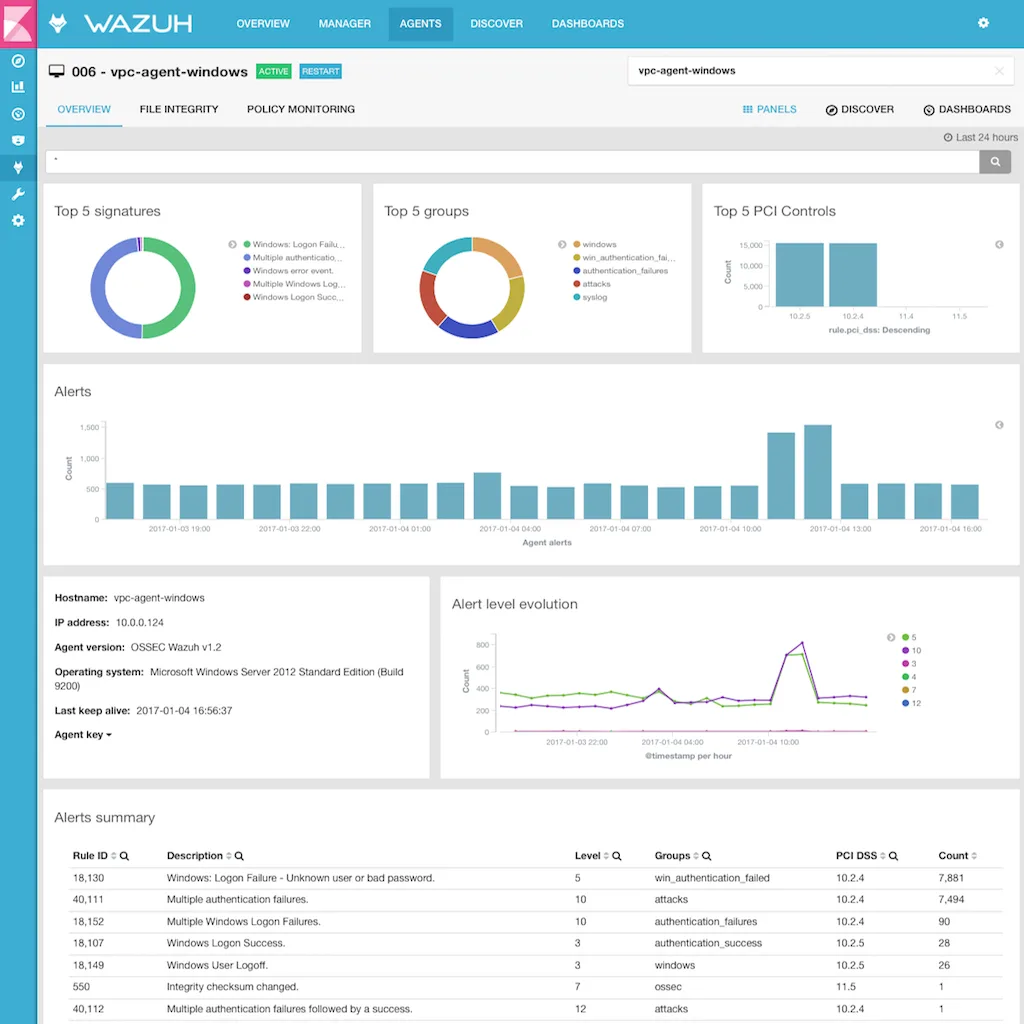
Task: Open Wazuh wolf icon in sidebar
Action: click(x=18, y=167)
